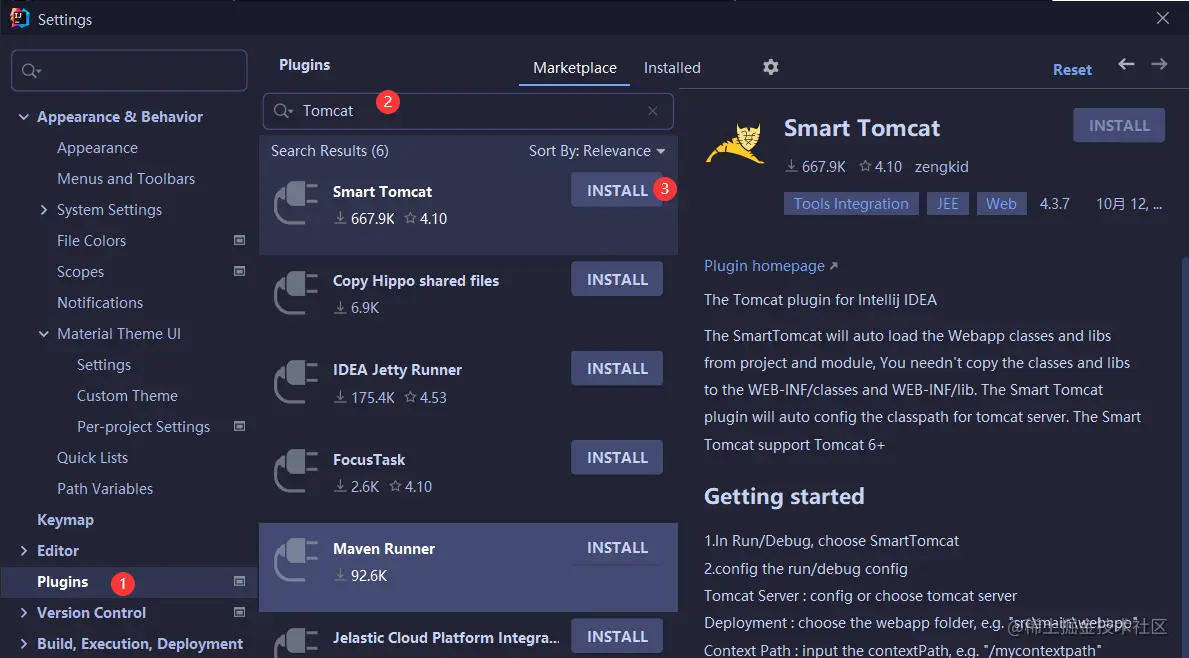Click the magnifier icon in settings search

[31, 70]
